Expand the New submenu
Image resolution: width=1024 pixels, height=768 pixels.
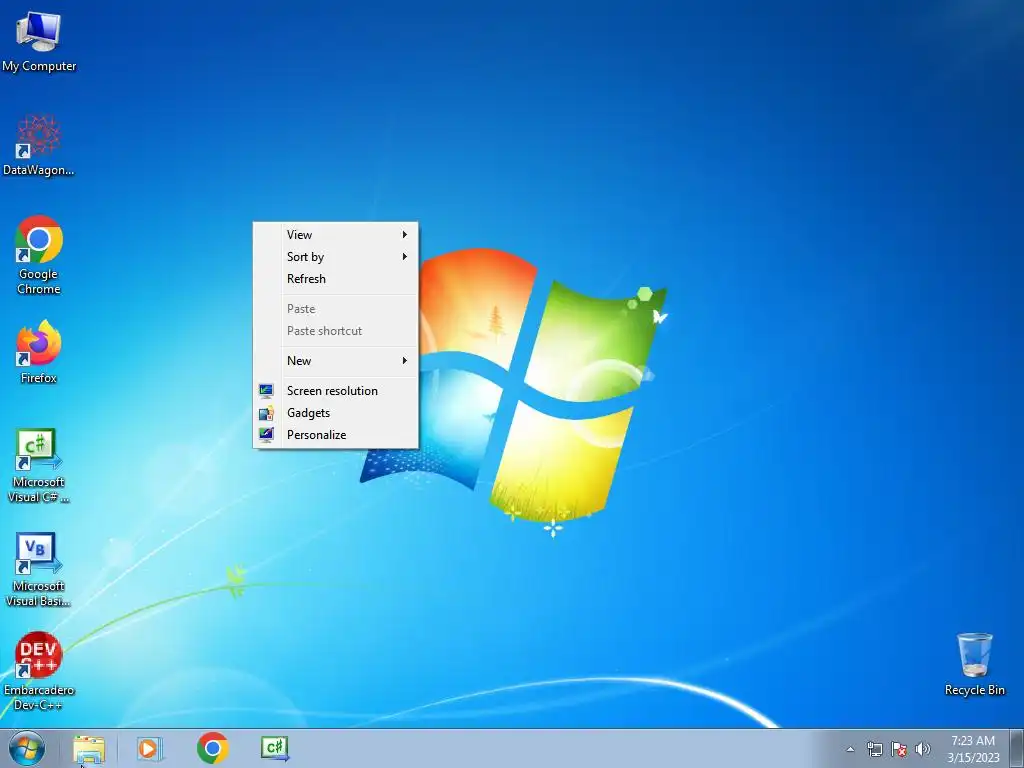(336, 360)
